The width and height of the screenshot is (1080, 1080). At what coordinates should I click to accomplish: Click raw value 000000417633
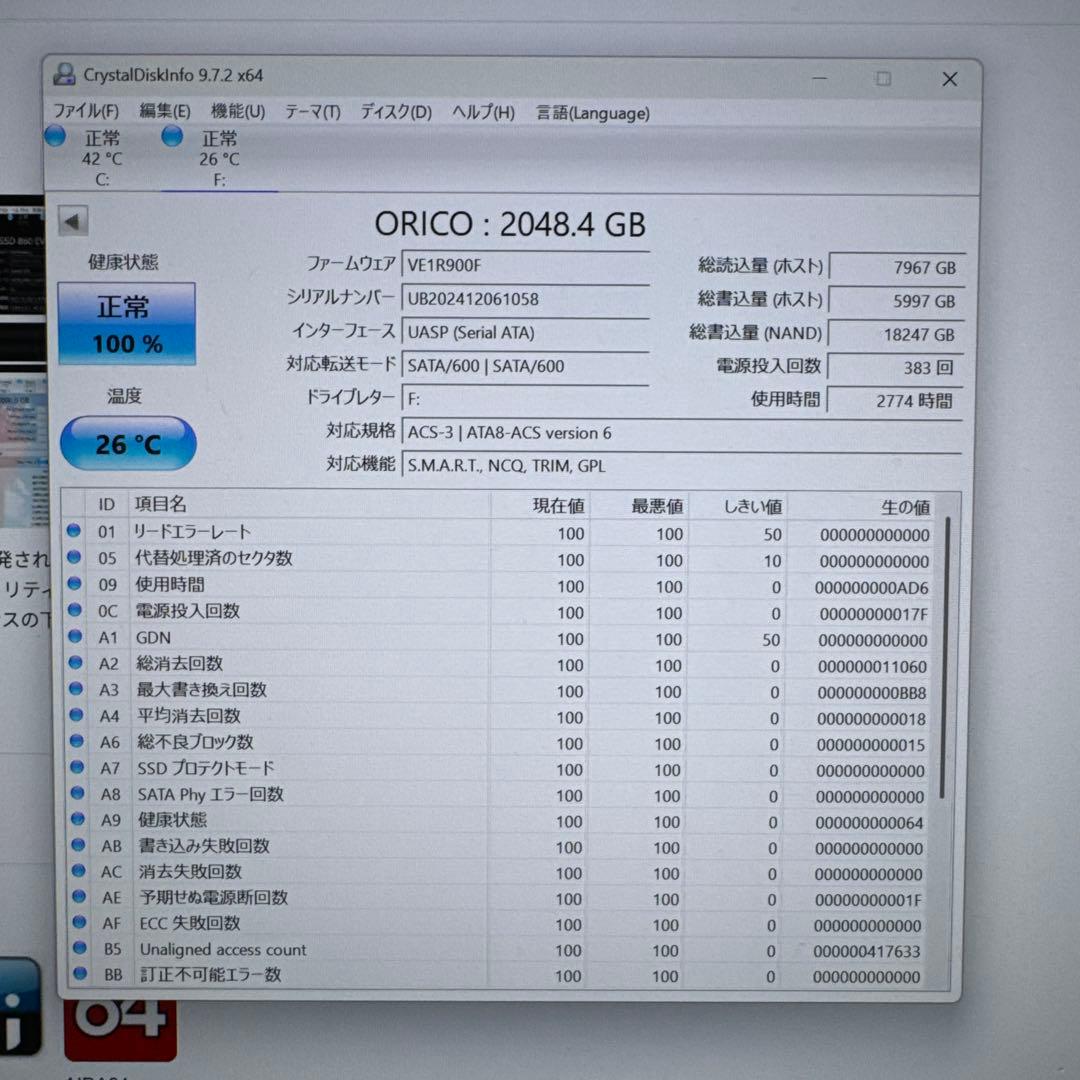coord(866,951)
